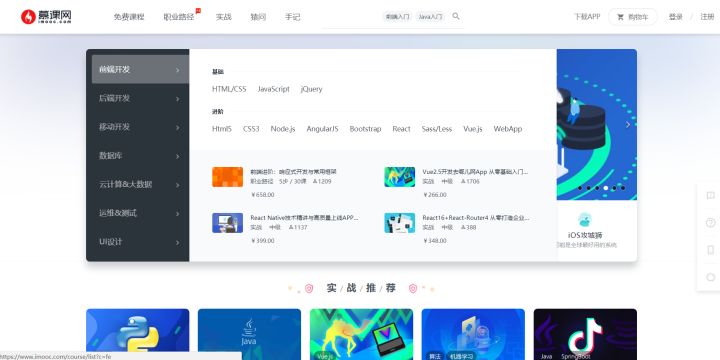Open the JavaScript topic link
The image size is (720, 360).
tap(274, 89)
